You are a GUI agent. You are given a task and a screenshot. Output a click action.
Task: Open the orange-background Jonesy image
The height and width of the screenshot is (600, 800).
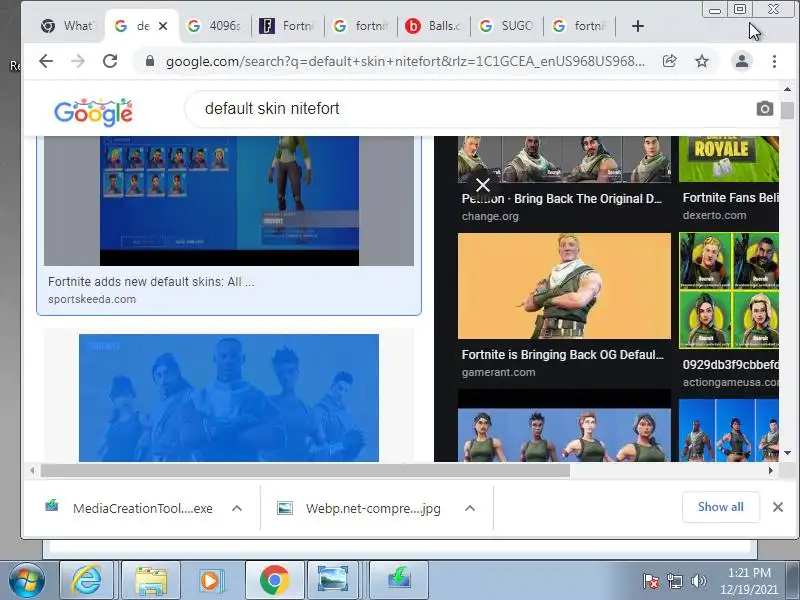click(564, 286)
